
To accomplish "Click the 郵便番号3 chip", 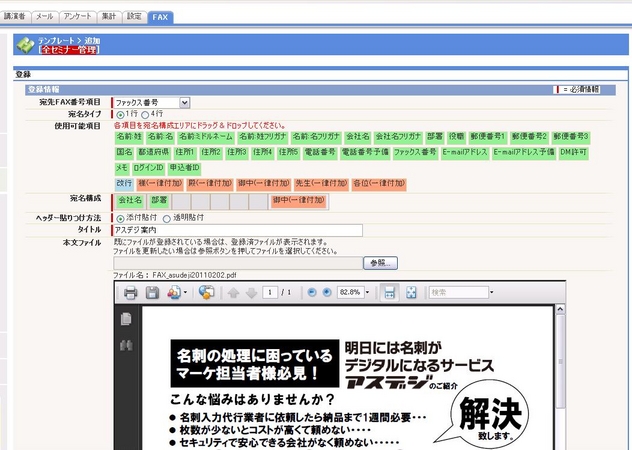I will tap(570, 137).
